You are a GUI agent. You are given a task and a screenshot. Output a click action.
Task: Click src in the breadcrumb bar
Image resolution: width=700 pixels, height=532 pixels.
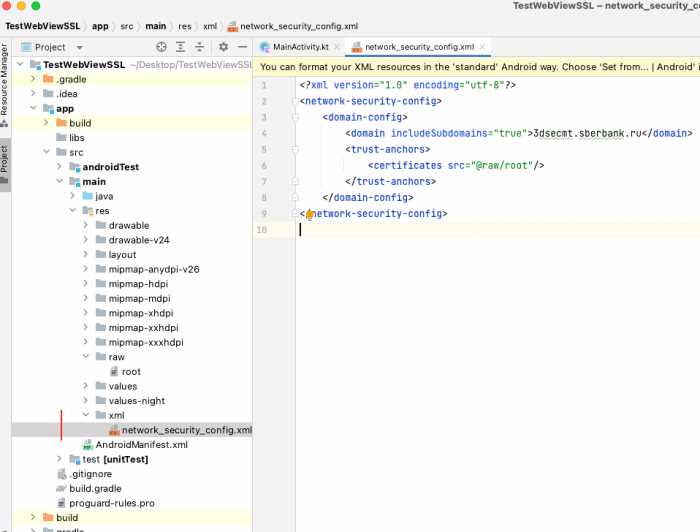click(x=127, y=26)
